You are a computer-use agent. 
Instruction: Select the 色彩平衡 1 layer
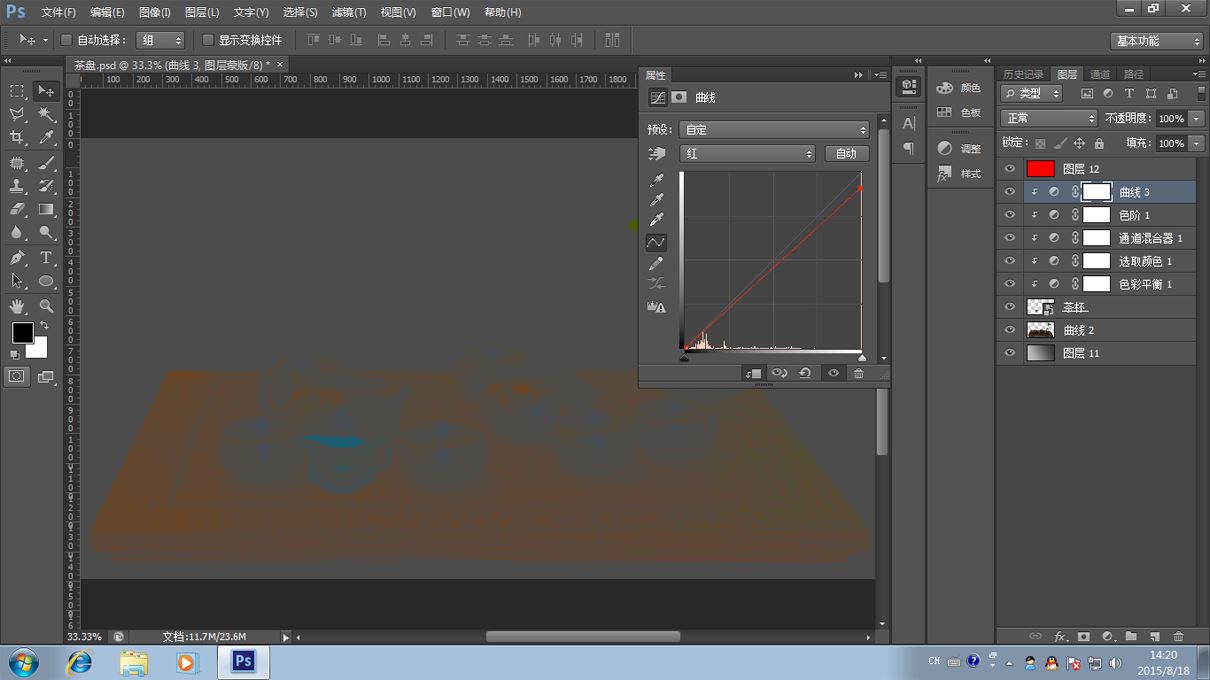(1144, 284)
